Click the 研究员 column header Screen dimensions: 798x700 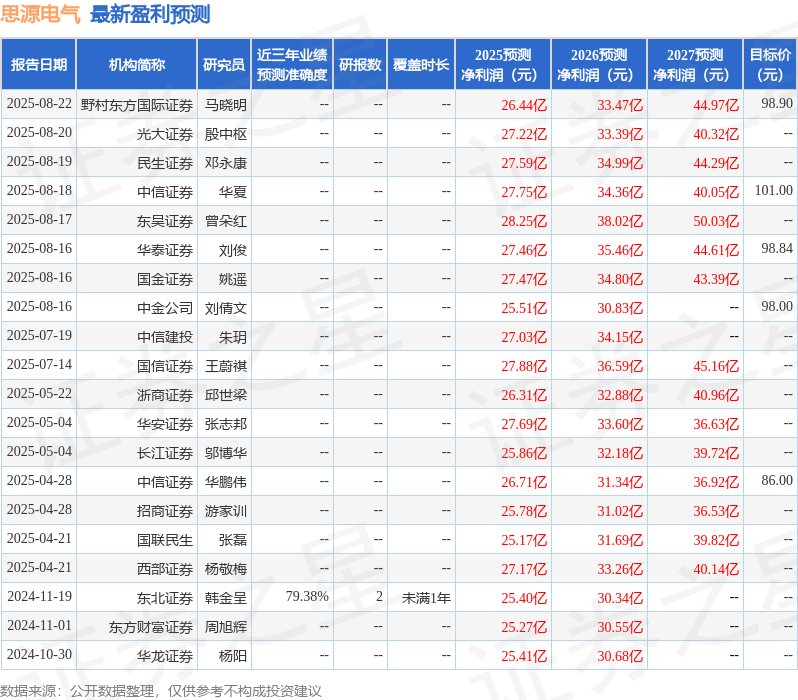pos(224,65)
